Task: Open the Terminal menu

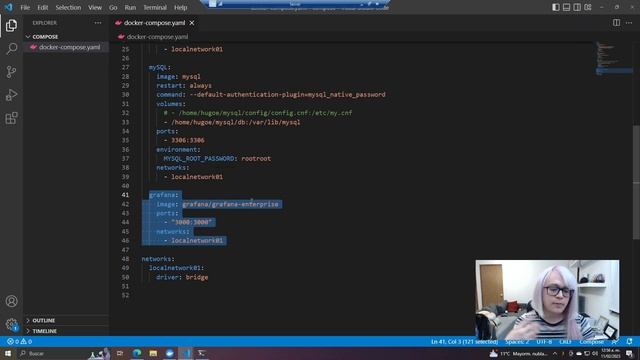Action: click(x=155, y=7)
